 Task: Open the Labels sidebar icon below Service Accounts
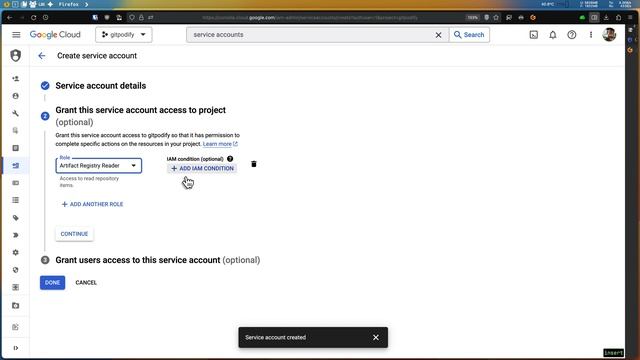16,183
